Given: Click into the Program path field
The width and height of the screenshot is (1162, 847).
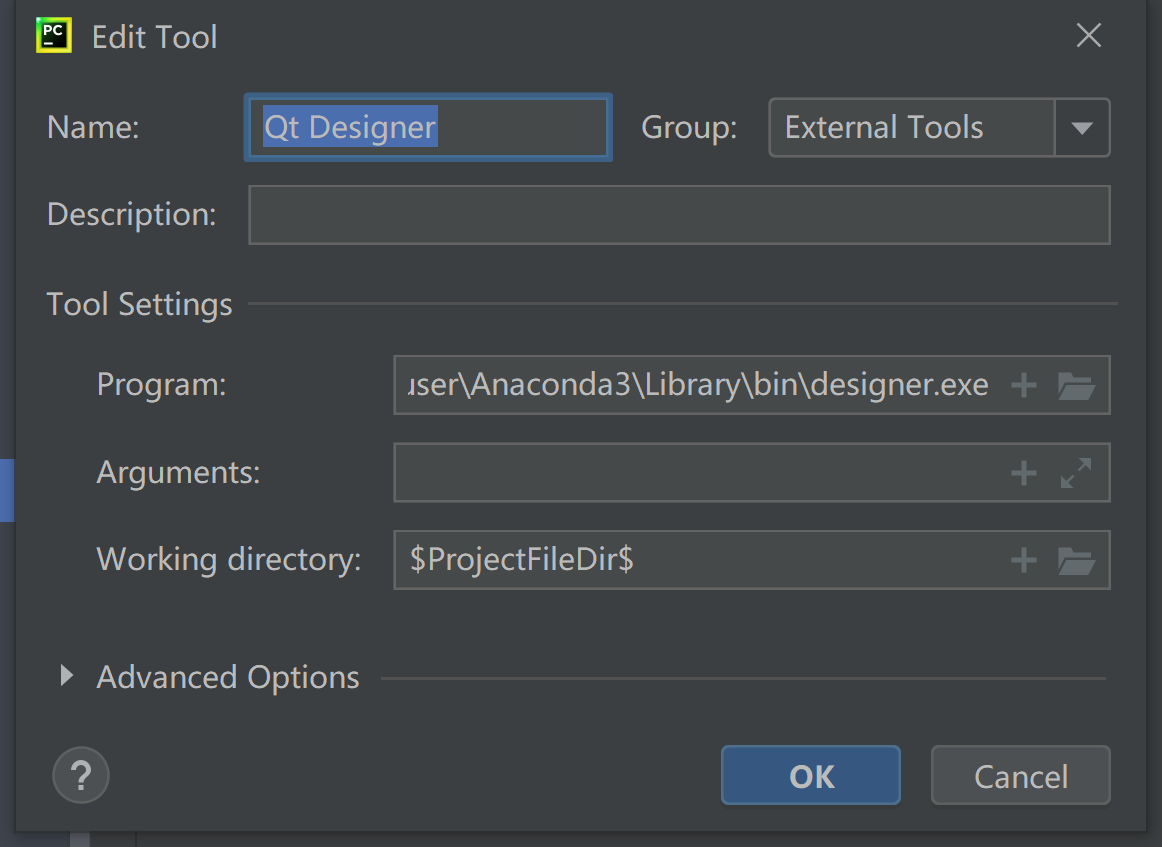Looking at the screenshot, I should pos(700,385).
